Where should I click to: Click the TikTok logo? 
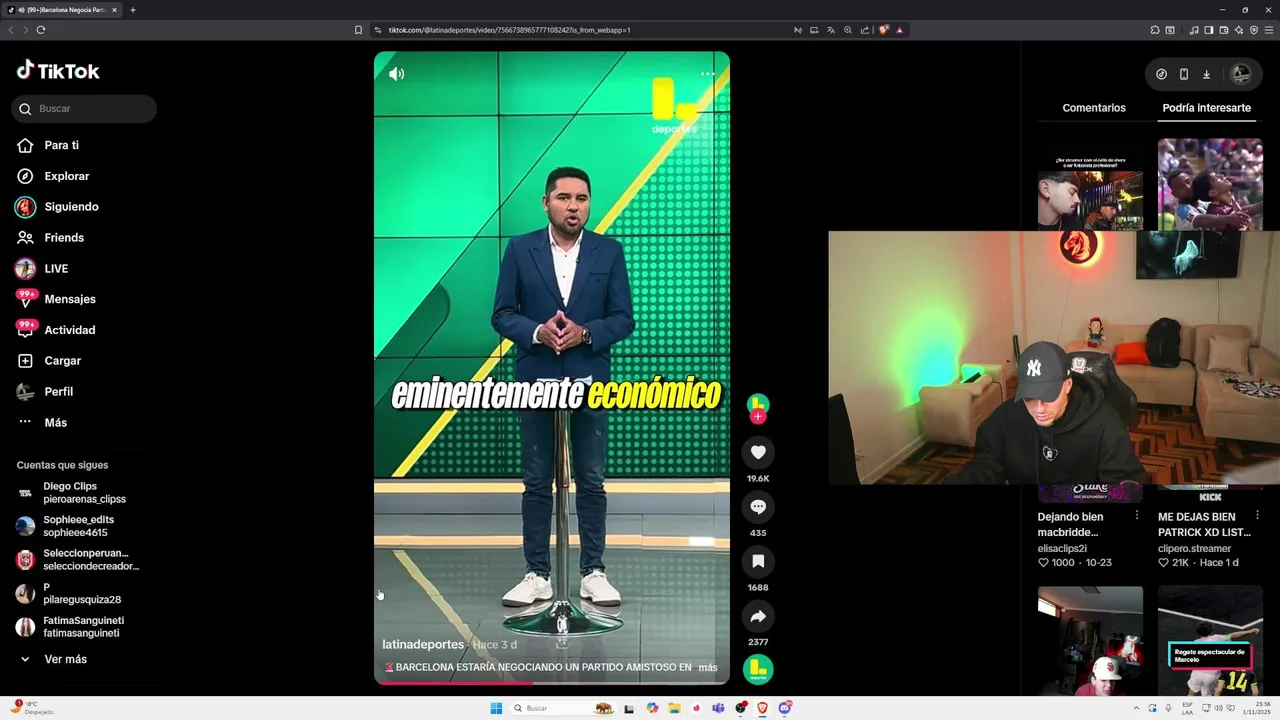point(58,71)
